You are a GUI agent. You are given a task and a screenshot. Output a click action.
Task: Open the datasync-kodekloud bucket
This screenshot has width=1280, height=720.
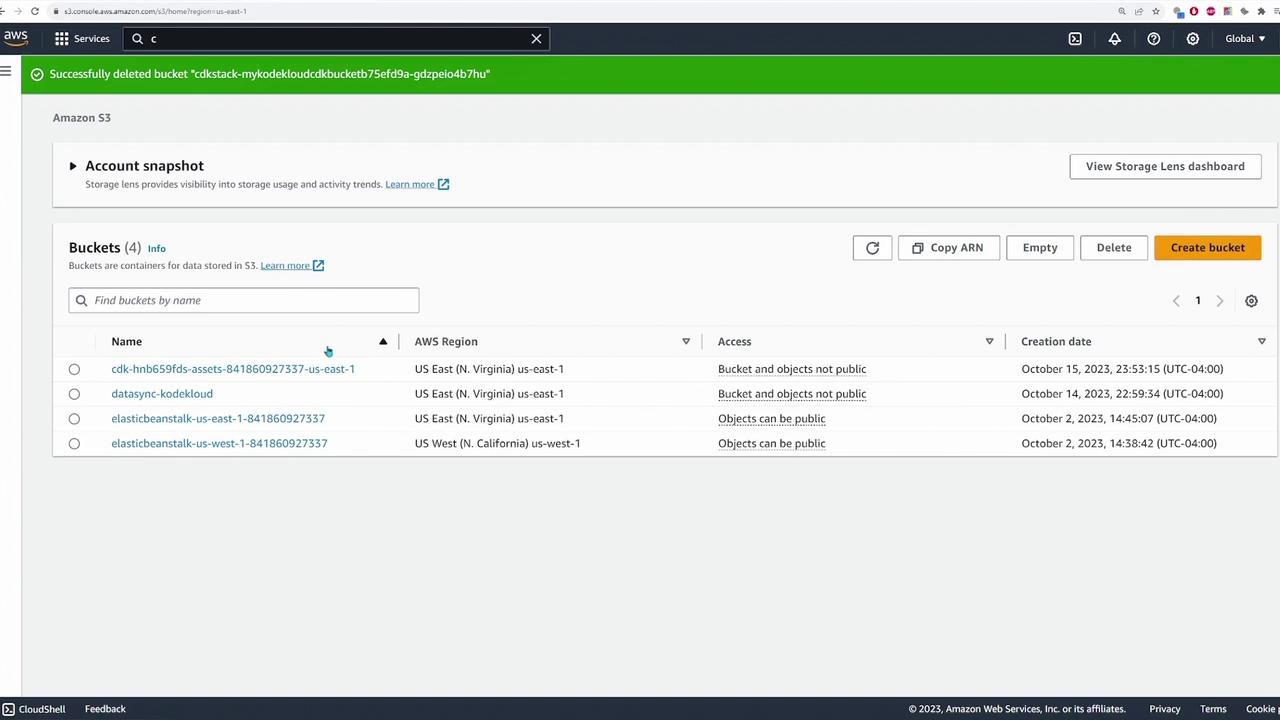[x=162, y=394]
